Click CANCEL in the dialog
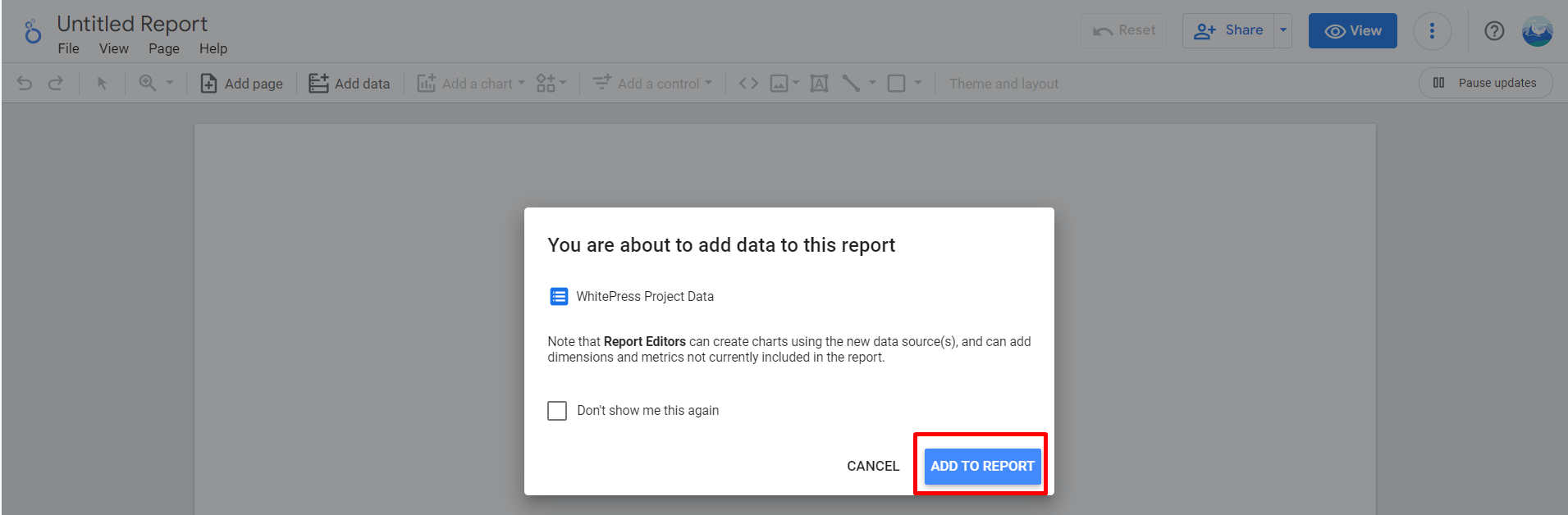The image size is (1568, 515). pos(873,466)
